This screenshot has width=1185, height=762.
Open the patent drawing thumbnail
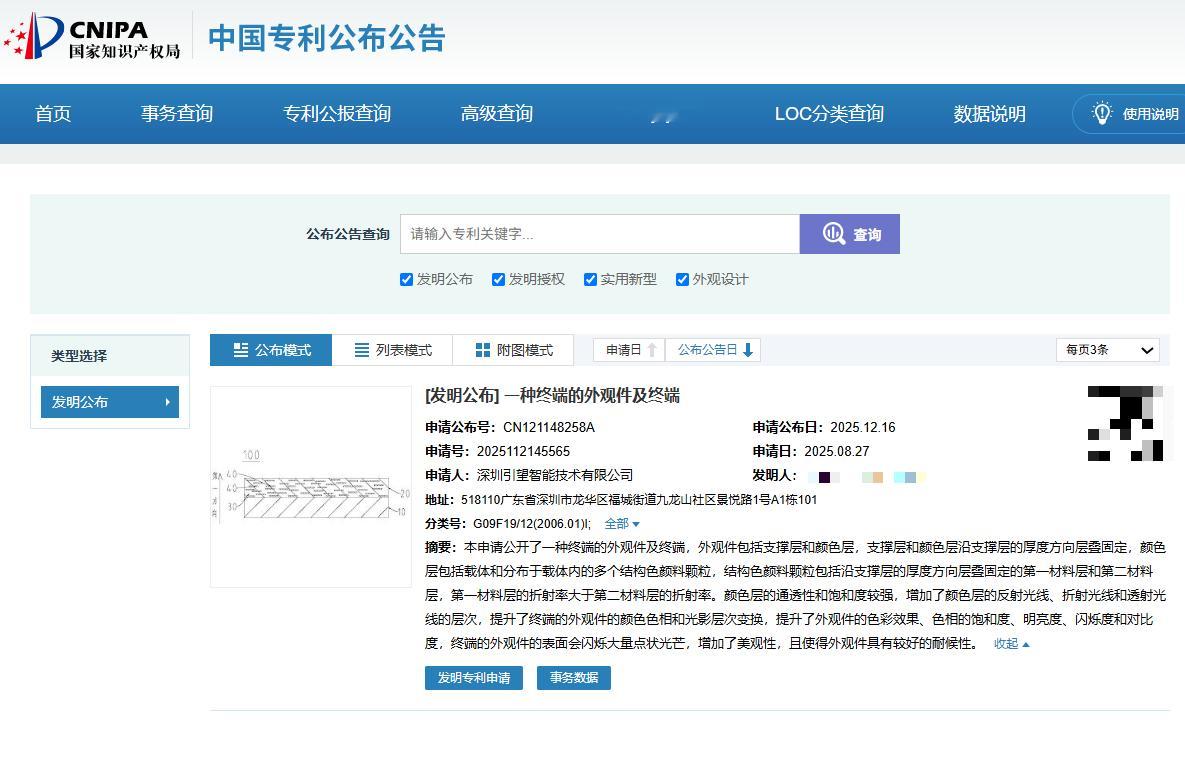pos(311,487)
